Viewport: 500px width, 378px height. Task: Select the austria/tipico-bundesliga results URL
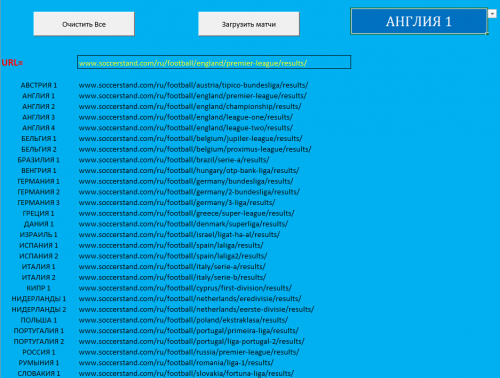(x=193, y=85)
